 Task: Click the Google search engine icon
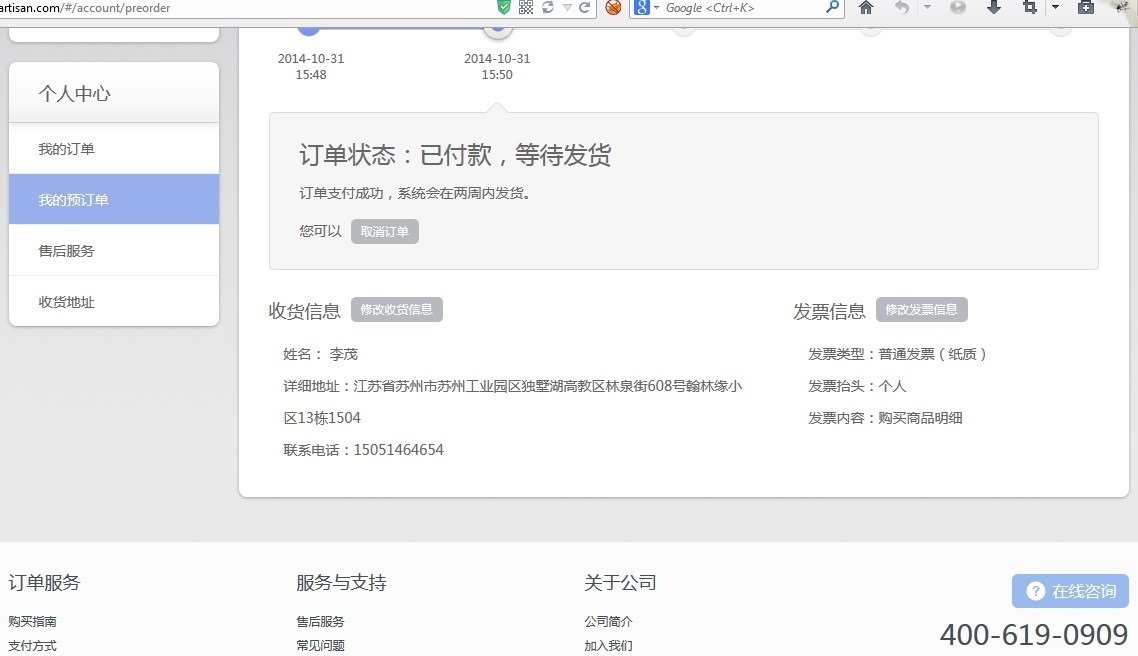point(642,7)
